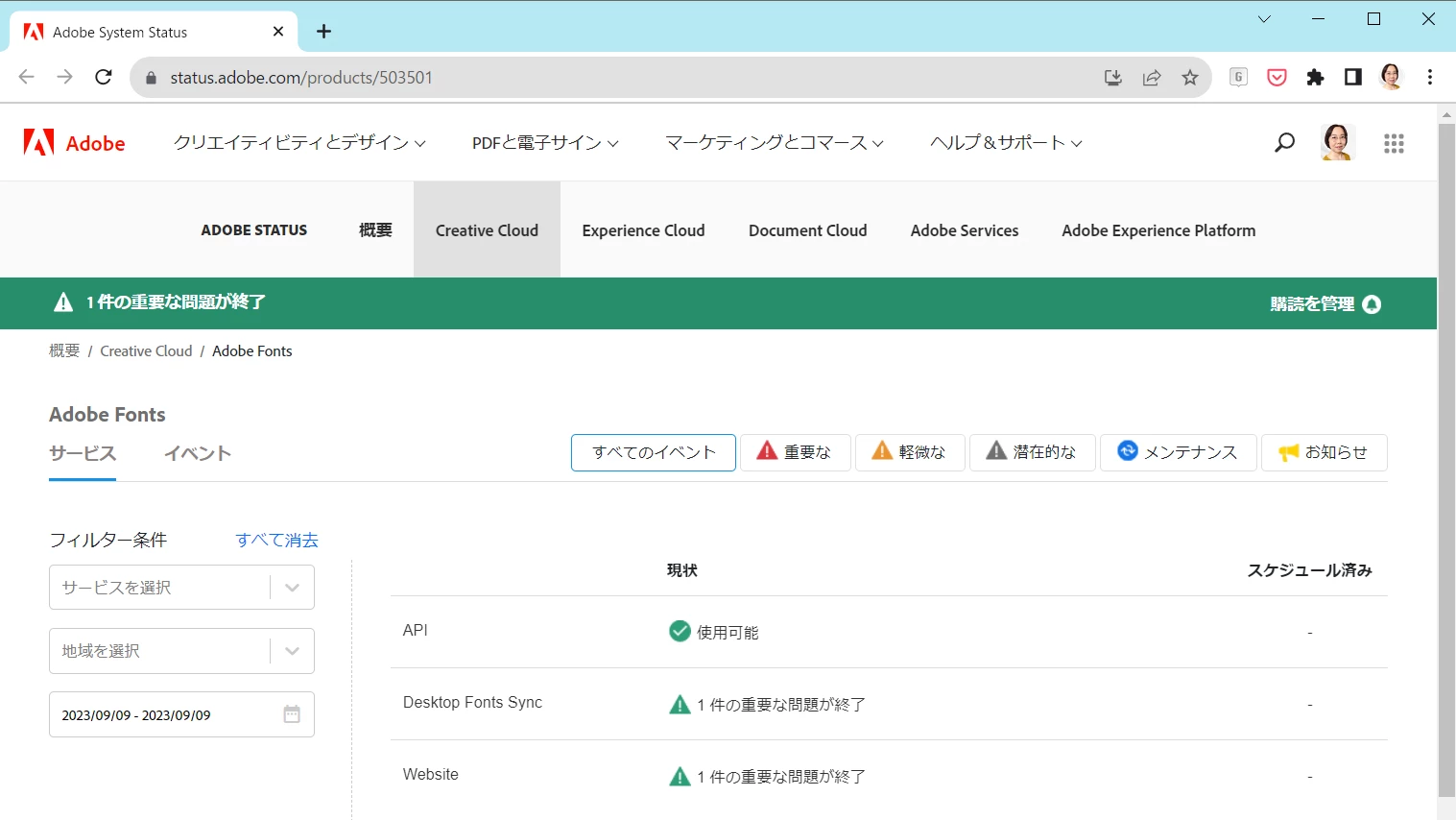Open Desktop Fonts Sync resolved issue status
This screenshot has height=820, width=1456.
tap(767, 704)
